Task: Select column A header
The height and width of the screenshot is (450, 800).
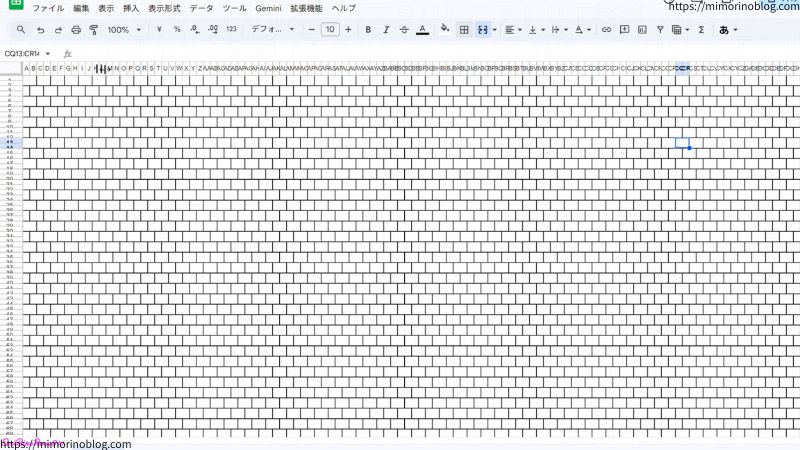Action: pyautogui.click(x=27, y=68)
